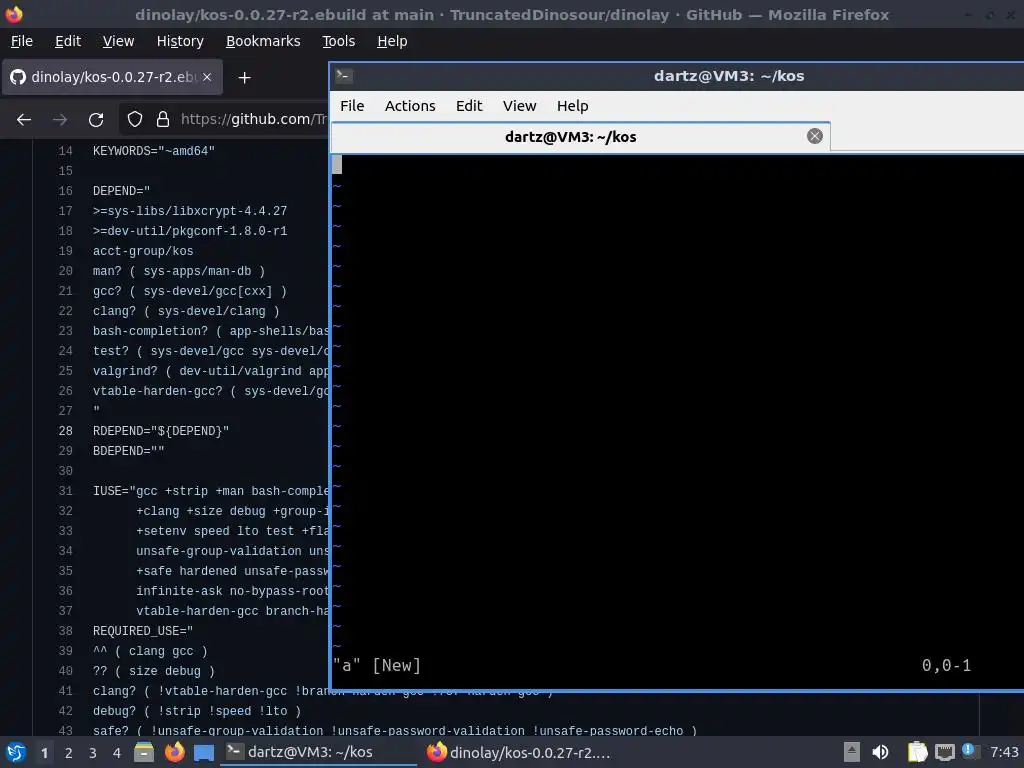Click line number 28 in the code view
The width and height of the screenshot is (1024, 768).
(x=65, y=431)
